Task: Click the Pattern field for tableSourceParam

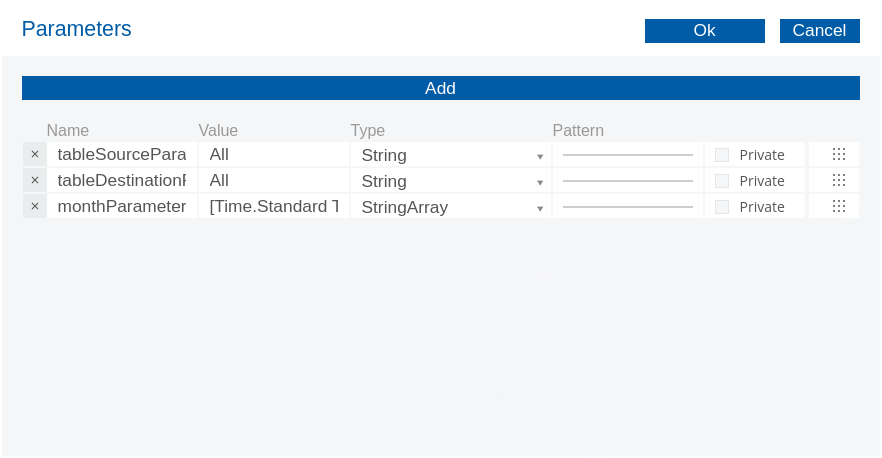Action: (x=627, y=154)
